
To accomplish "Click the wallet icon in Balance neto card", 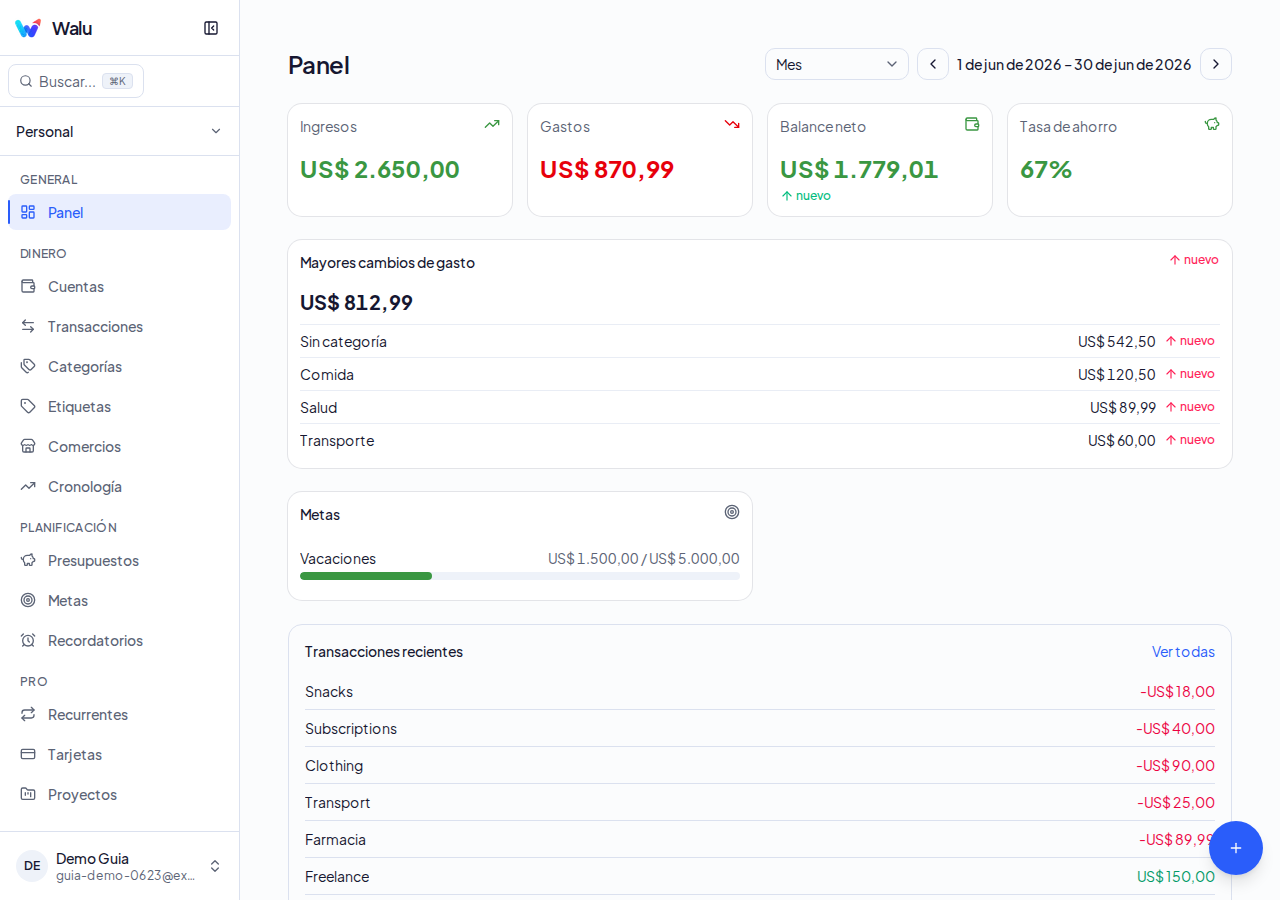I will click(972, 124).
